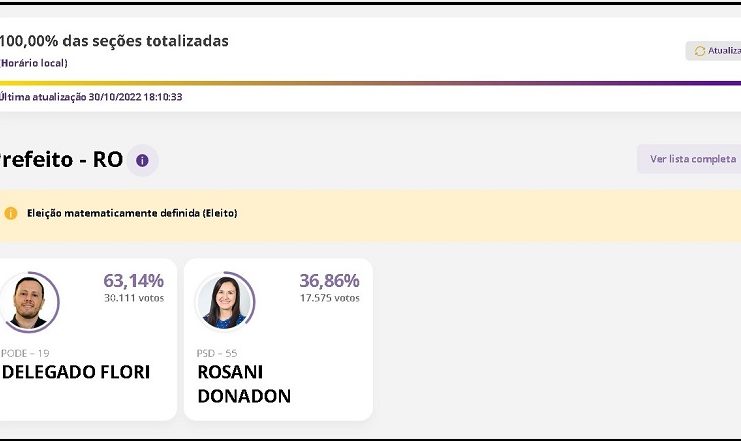Click the purple totalization progress bar
741x441 pixels.
tap(370, 83)
